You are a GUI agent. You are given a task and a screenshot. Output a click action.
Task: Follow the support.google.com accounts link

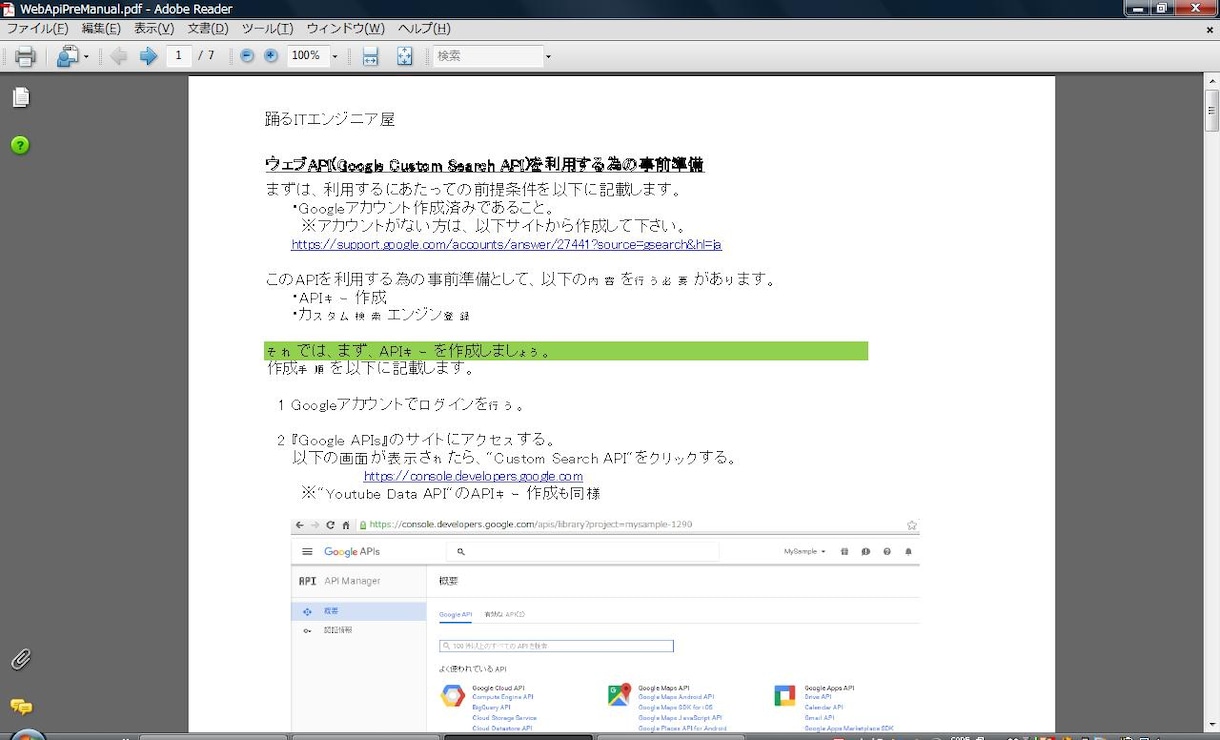click(506, 244)
